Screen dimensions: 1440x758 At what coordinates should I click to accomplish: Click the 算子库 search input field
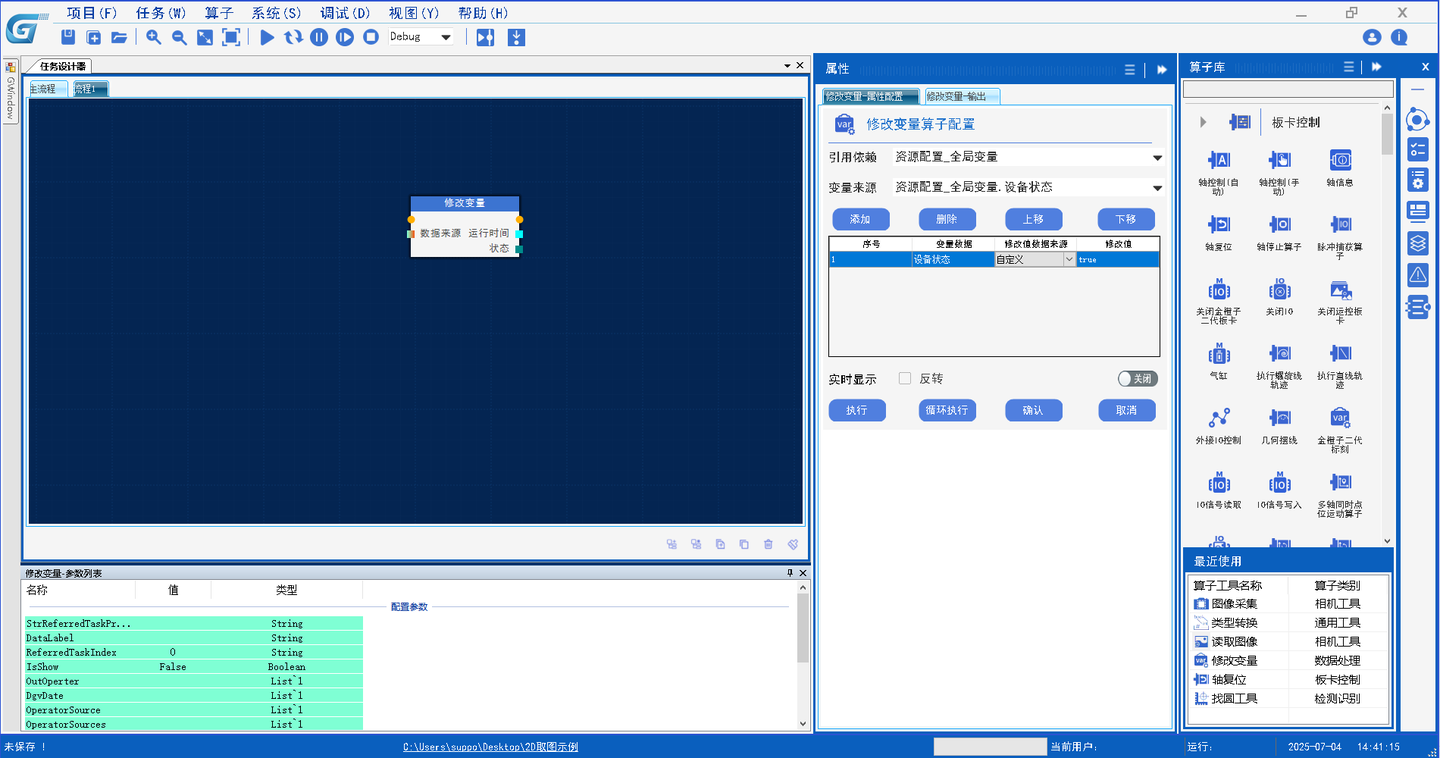[x=1288, y=89]
